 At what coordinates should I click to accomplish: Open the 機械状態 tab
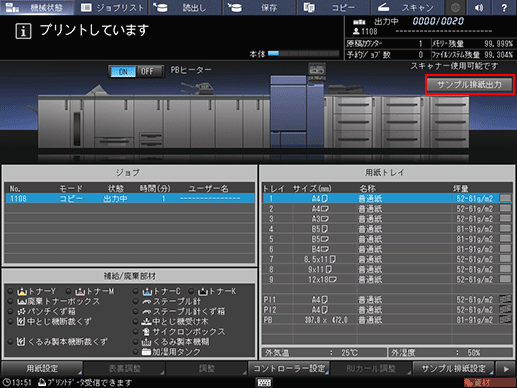point(37,7)
